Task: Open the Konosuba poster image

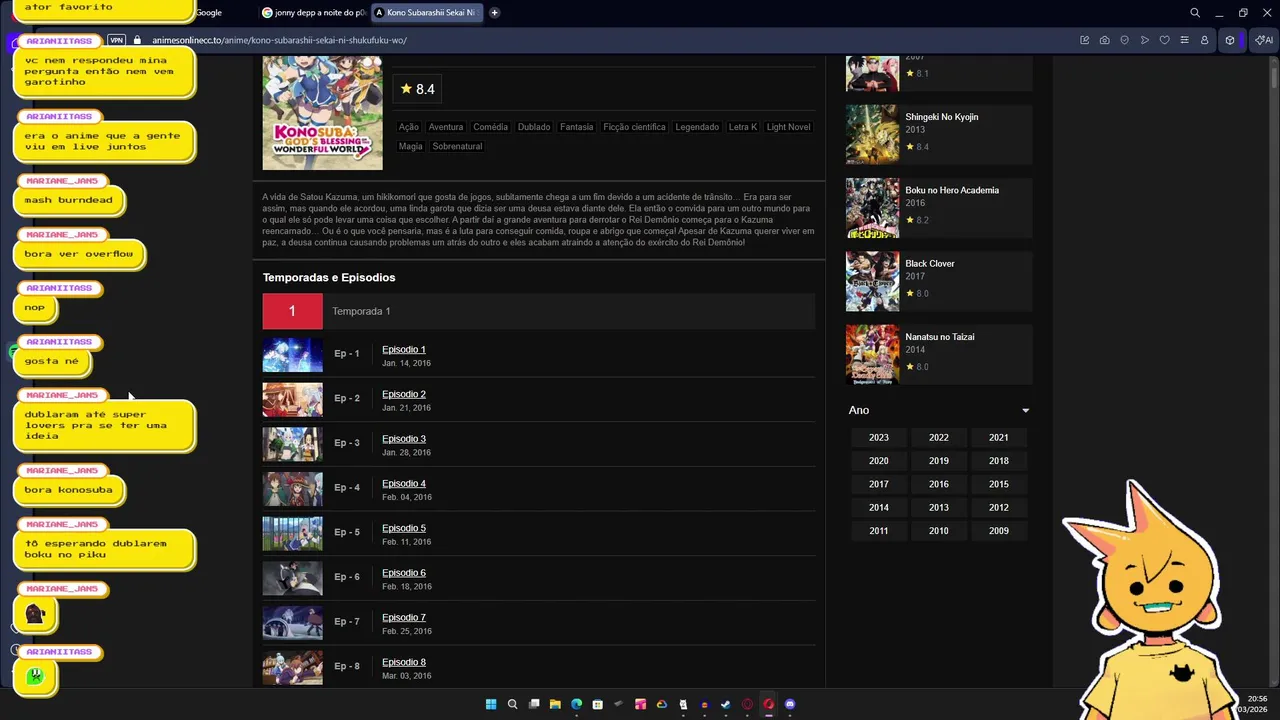Action: [322, 113]
